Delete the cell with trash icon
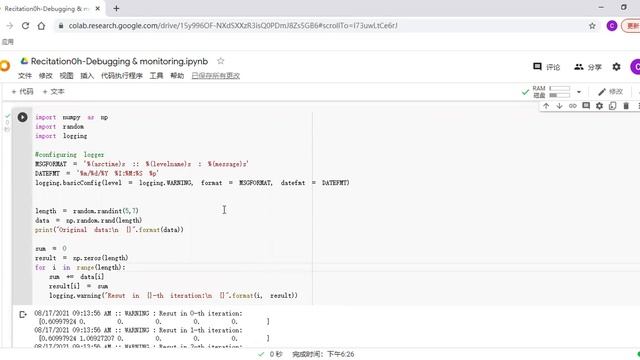This screenshot has height=360, width=640. point(626,106)
